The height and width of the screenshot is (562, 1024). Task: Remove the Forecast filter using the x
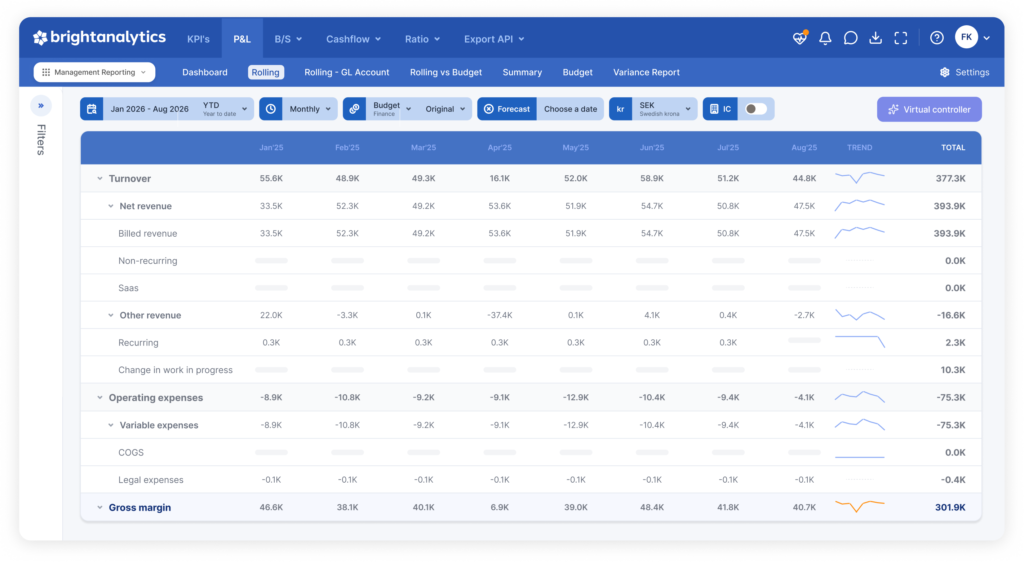(488, 109)
